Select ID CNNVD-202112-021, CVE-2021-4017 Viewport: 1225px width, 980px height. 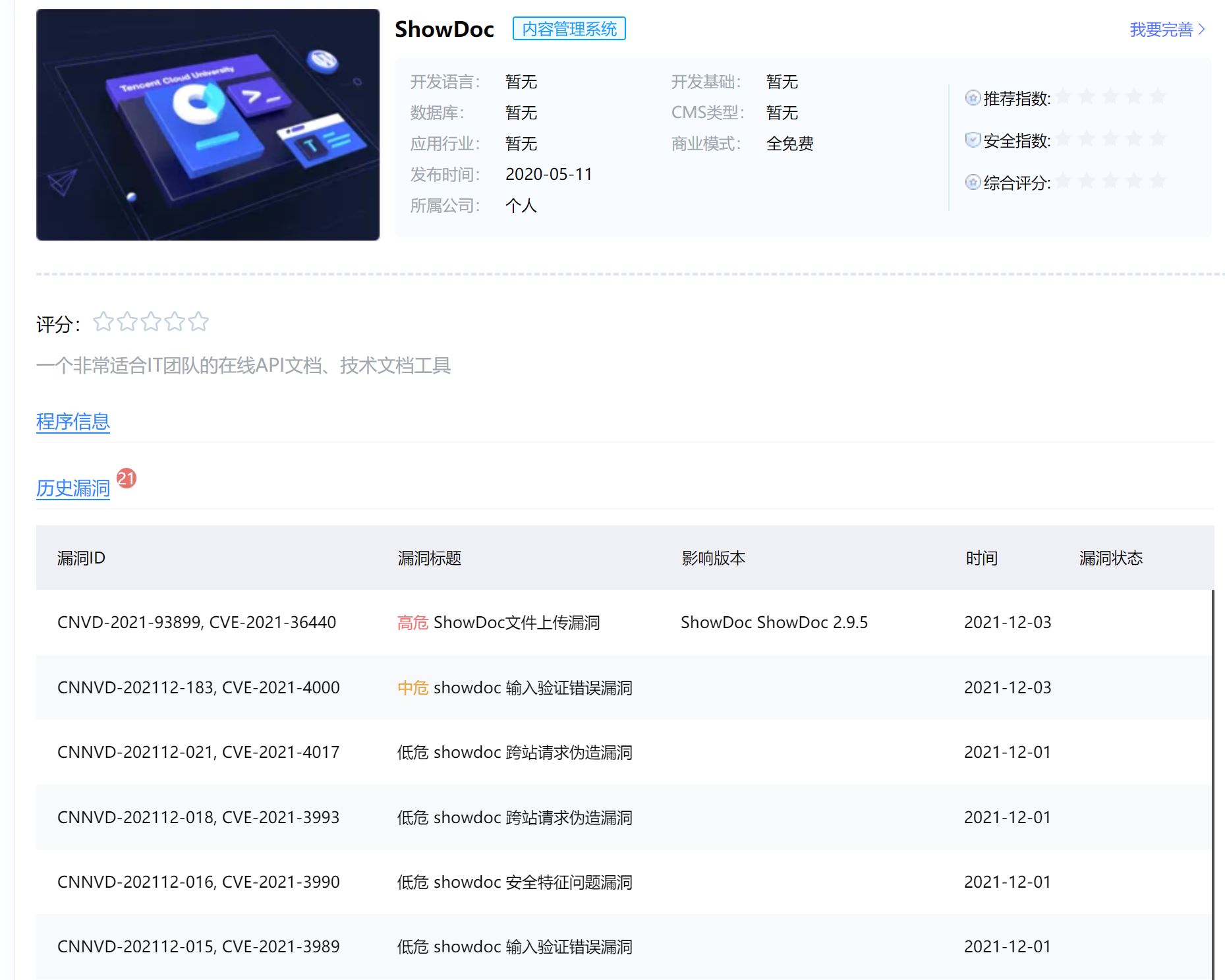click(198, 753)
